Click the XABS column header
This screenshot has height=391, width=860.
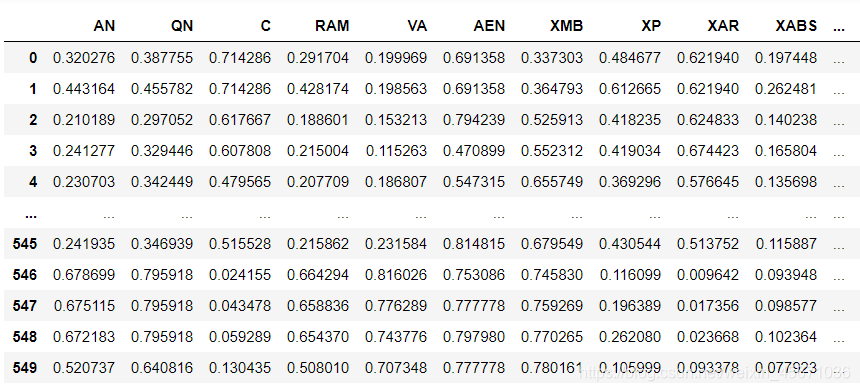point(796,26)
